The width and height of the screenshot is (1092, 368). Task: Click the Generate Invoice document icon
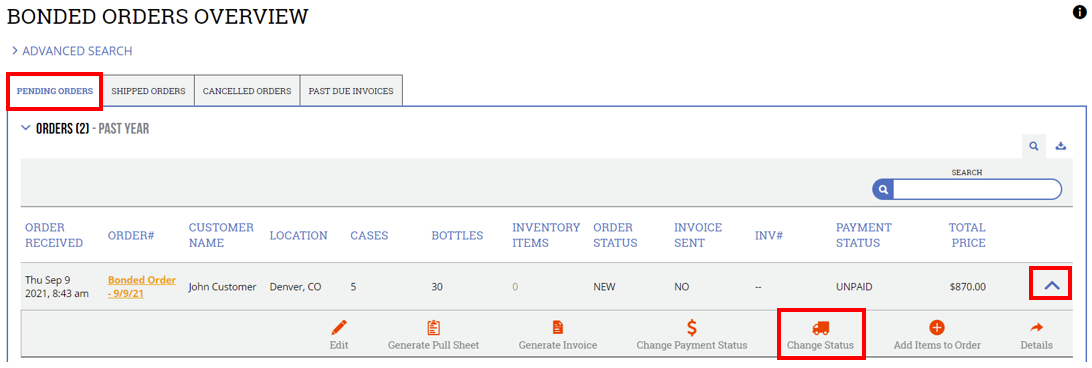click(x=557, y=328)
